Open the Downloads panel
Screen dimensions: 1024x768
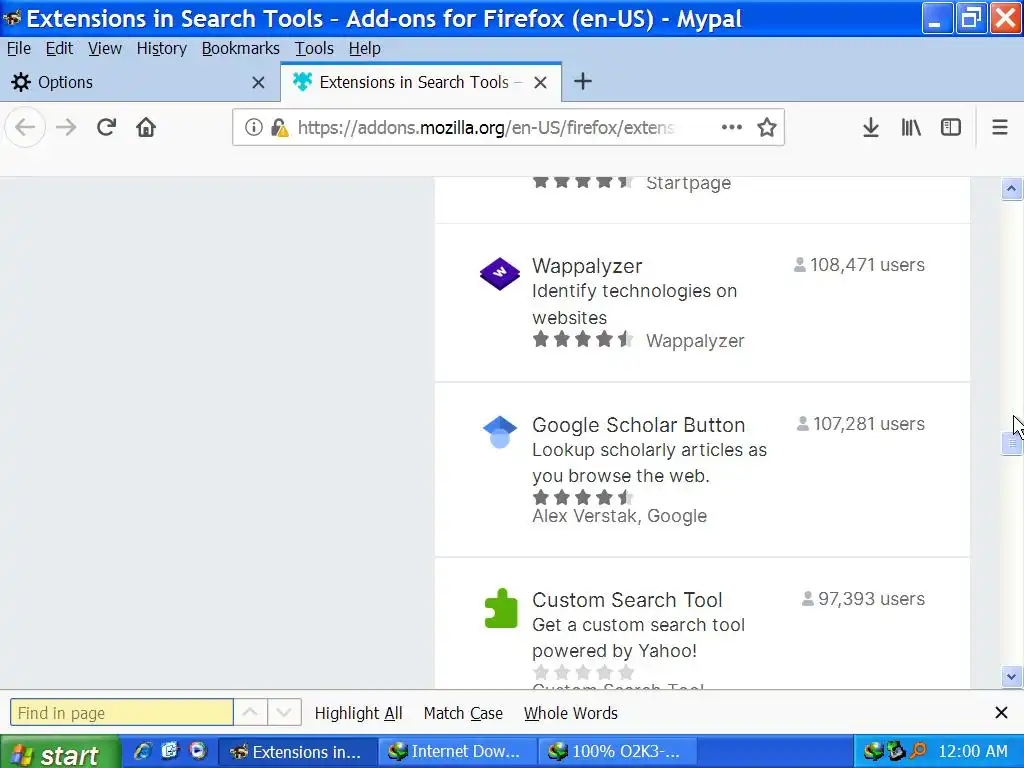871,127
